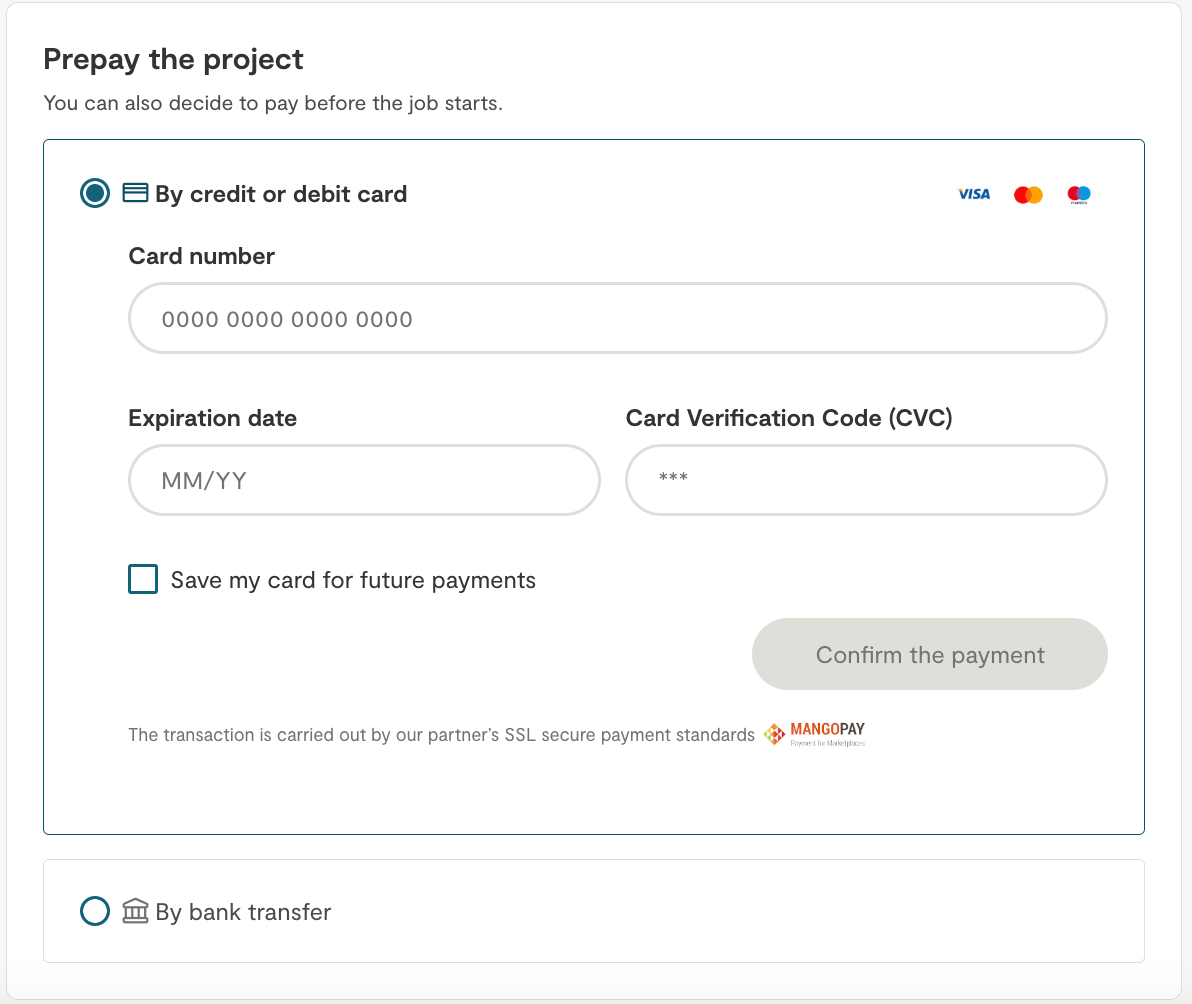Enable saving my card for future payments
This screenshot has height=1004, width=1192.
143,580
